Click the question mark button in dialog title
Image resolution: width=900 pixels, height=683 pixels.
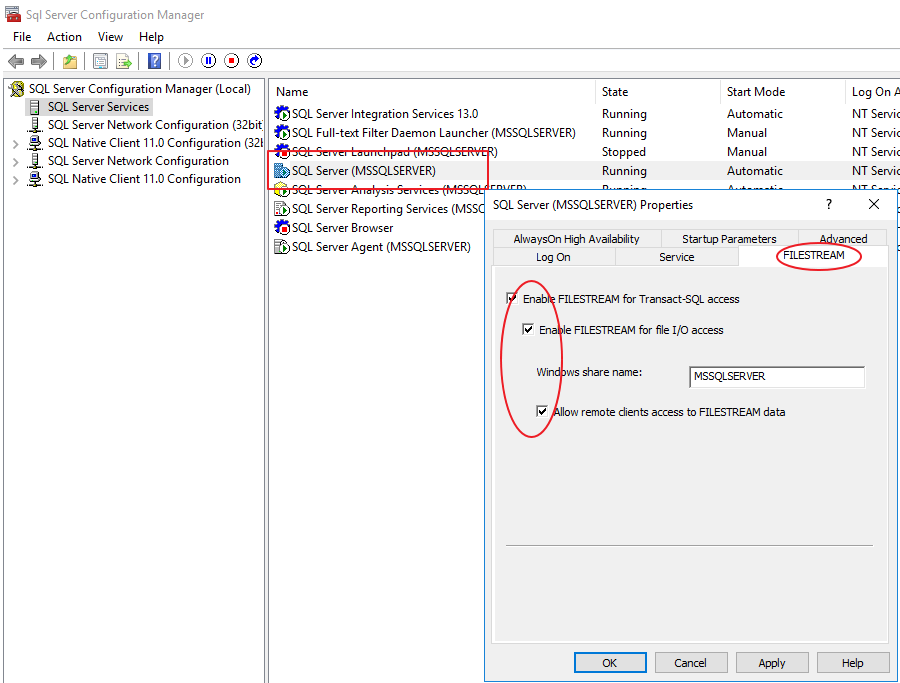(x=829, y=204)
